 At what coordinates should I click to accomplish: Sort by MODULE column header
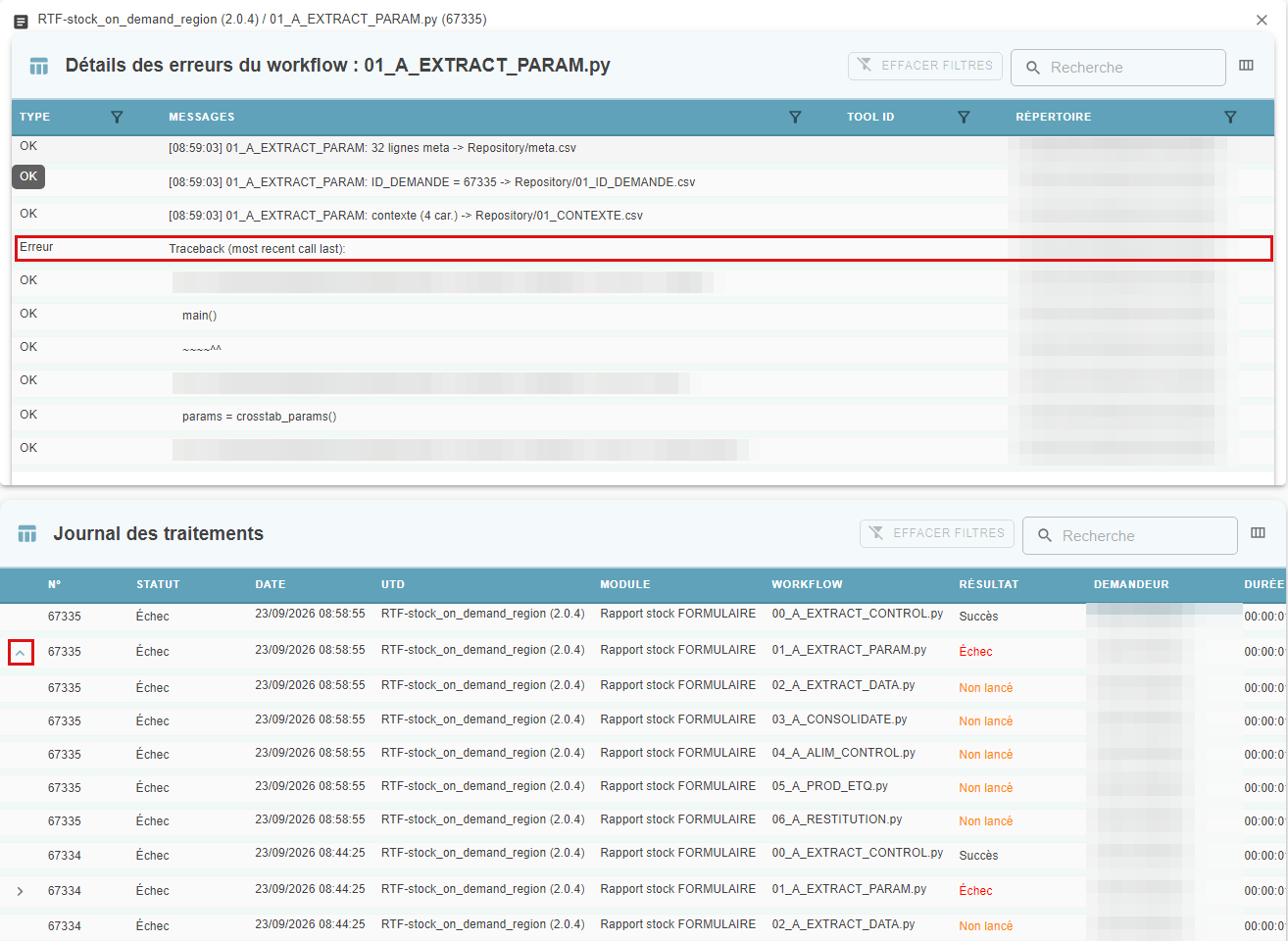(x=625, y=584)
